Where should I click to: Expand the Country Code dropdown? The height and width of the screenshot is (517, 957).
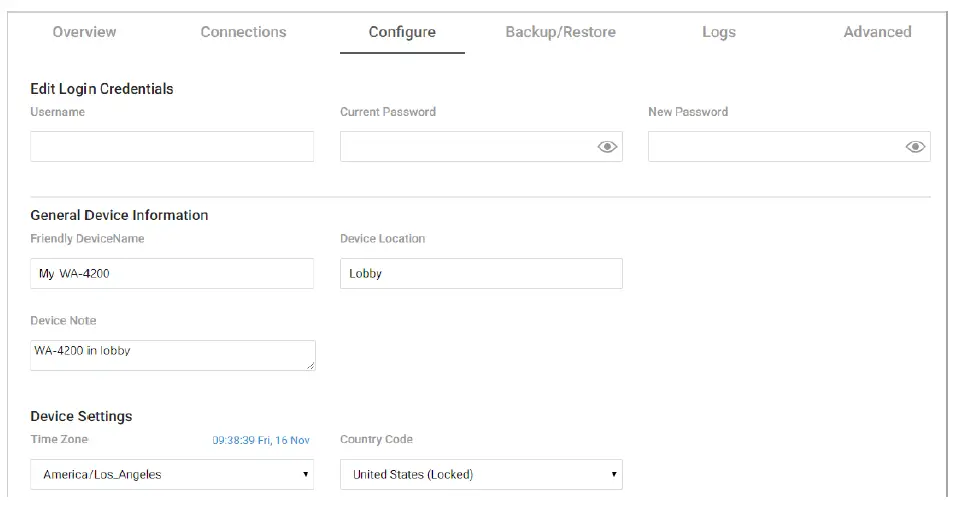tap(480, 475)
